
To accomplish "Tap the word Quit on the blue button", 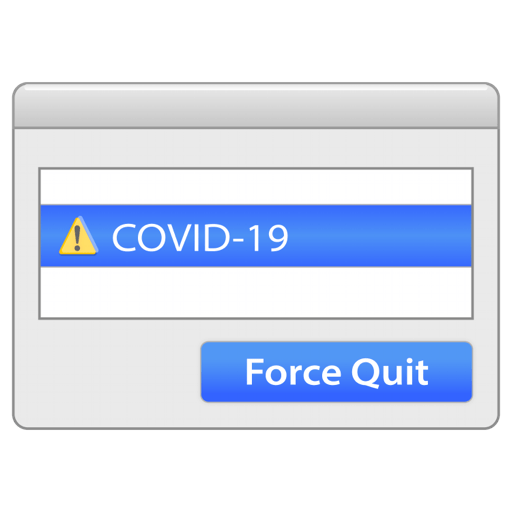I will click(389, 373).
